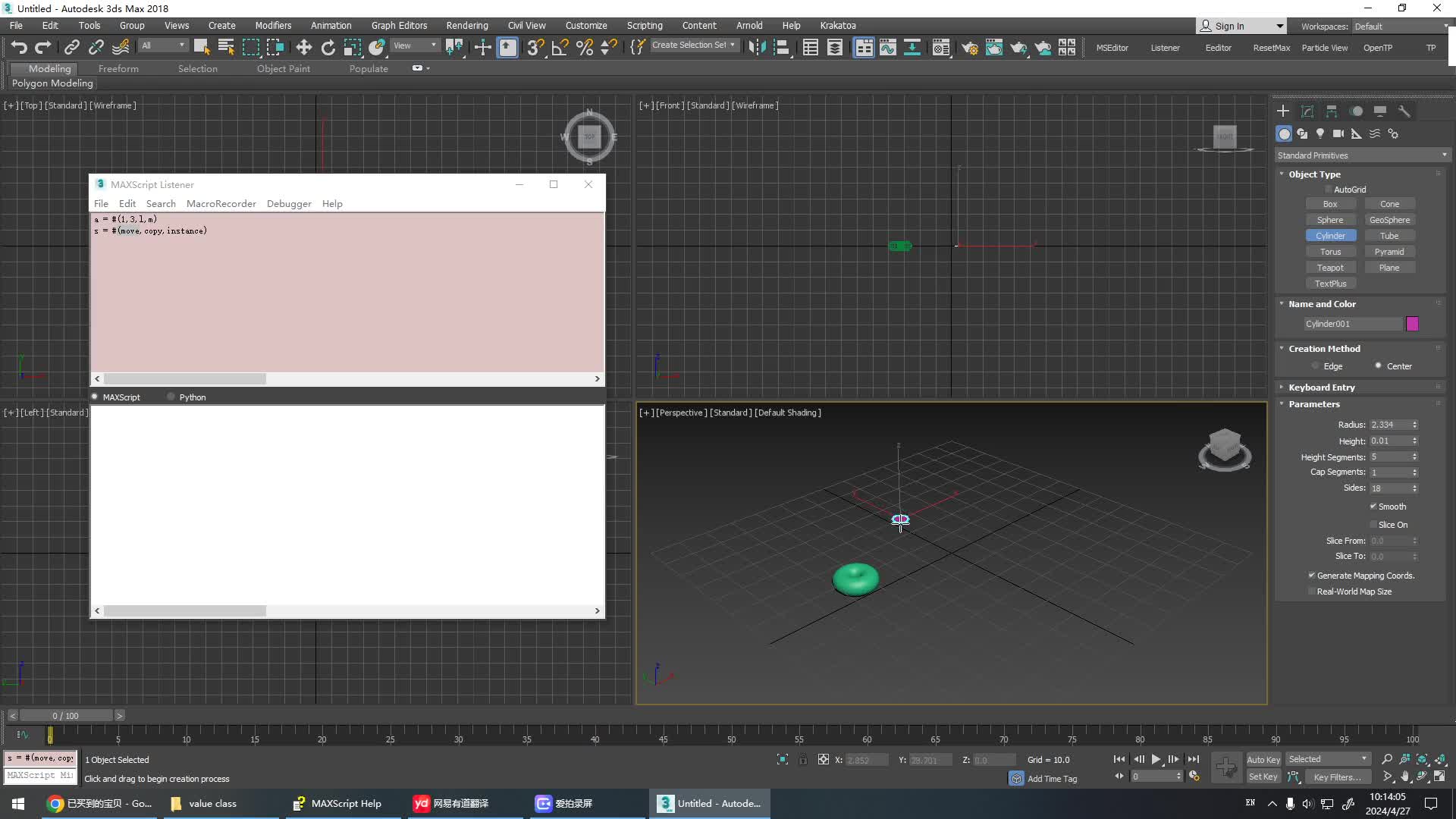The height and width of the screenshot is (819, 1456).
Task: Select the Box primitive tool
Action: [1331, 204]
